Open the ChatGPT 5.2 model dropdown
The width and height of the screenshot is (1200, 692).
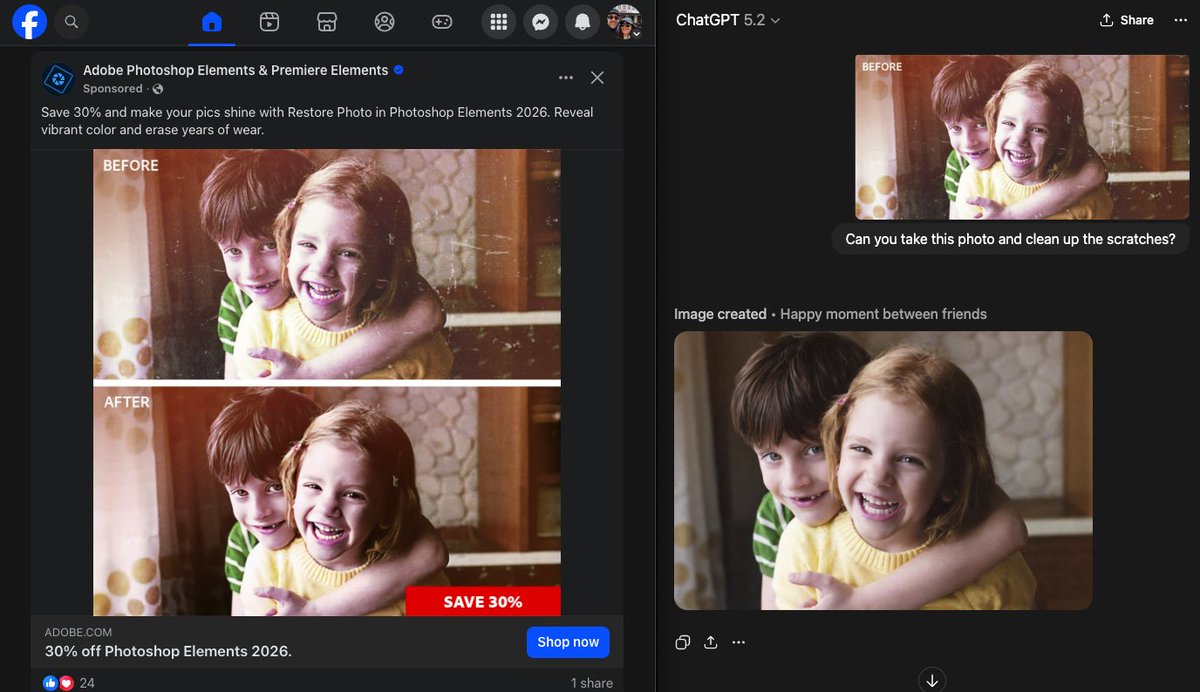[x=728, y=20]
